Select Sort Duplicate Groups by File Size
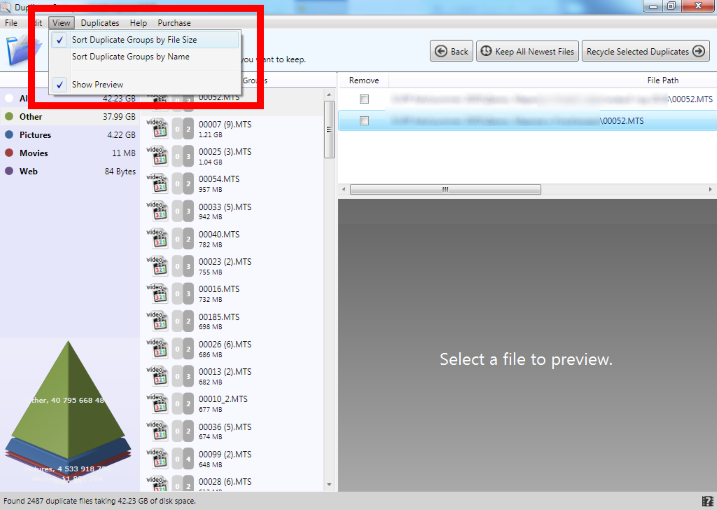Viewport: 717px width, 510px height. coord(134,40)
